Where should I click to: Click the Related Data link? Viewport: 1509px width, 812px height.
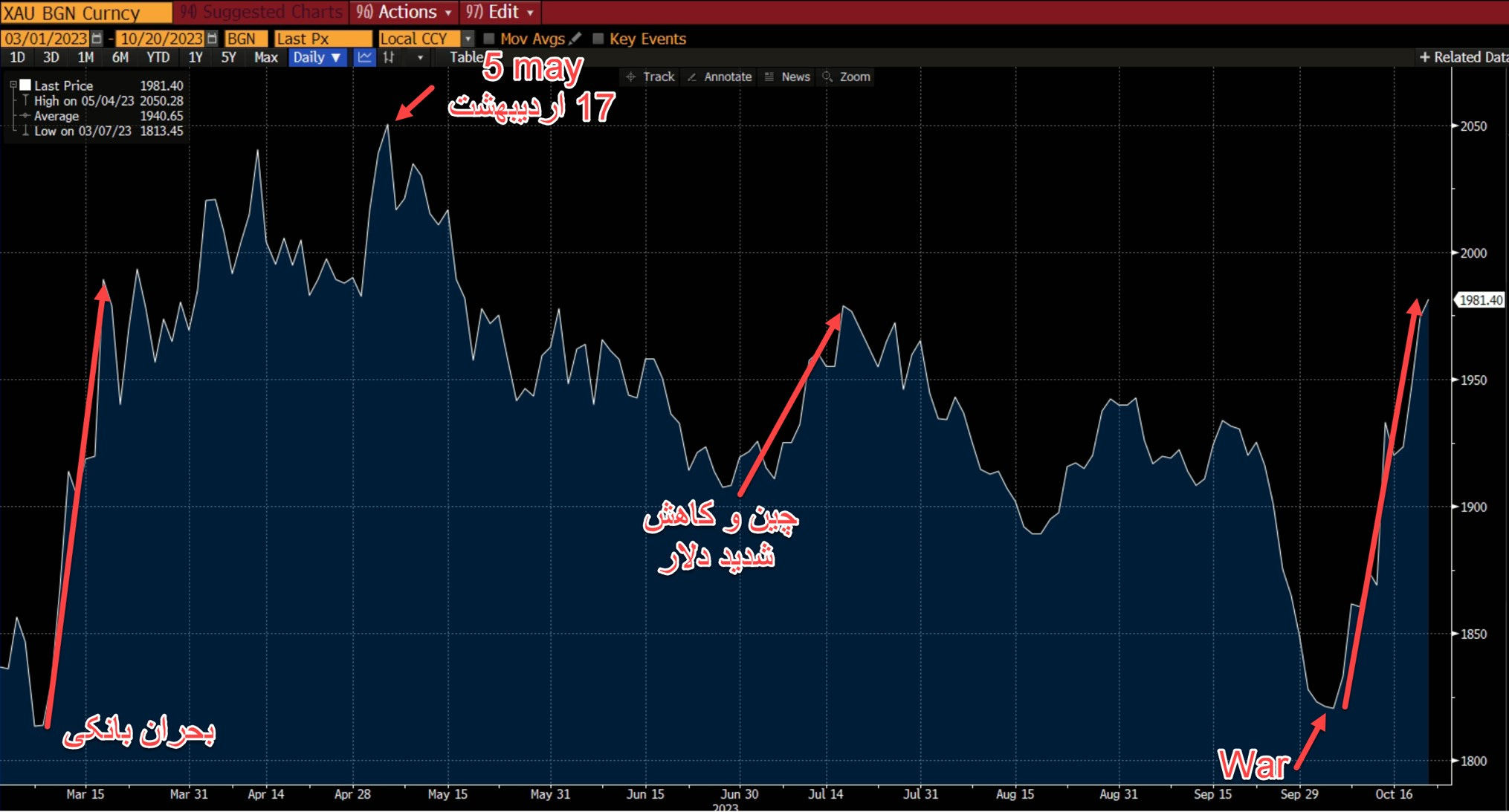click(1464, 57)
